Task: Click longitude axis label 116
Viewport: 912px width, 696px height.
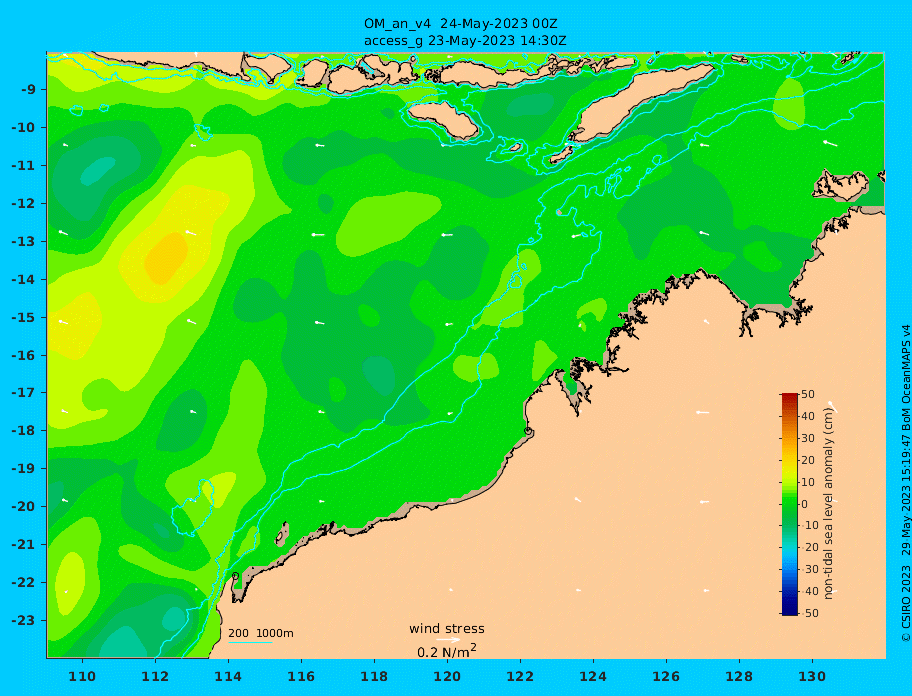Action: pos(301,677)
